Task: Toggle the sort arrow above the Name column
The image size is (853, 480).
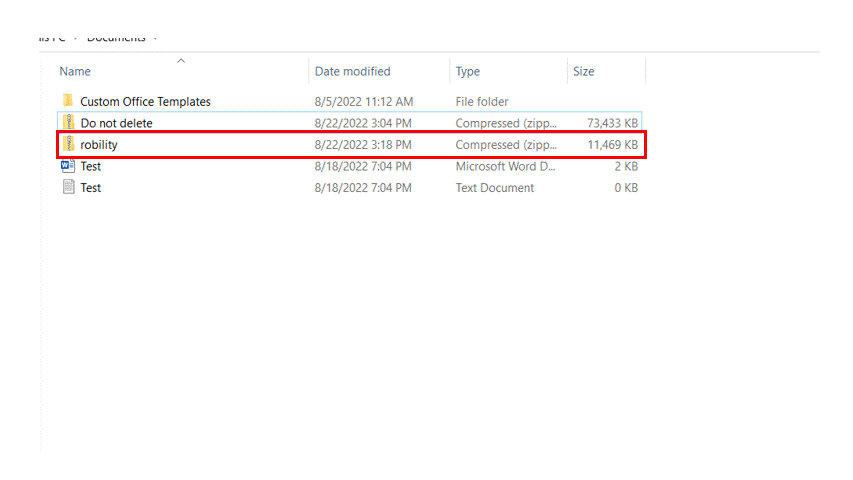Action: [181, 61]
